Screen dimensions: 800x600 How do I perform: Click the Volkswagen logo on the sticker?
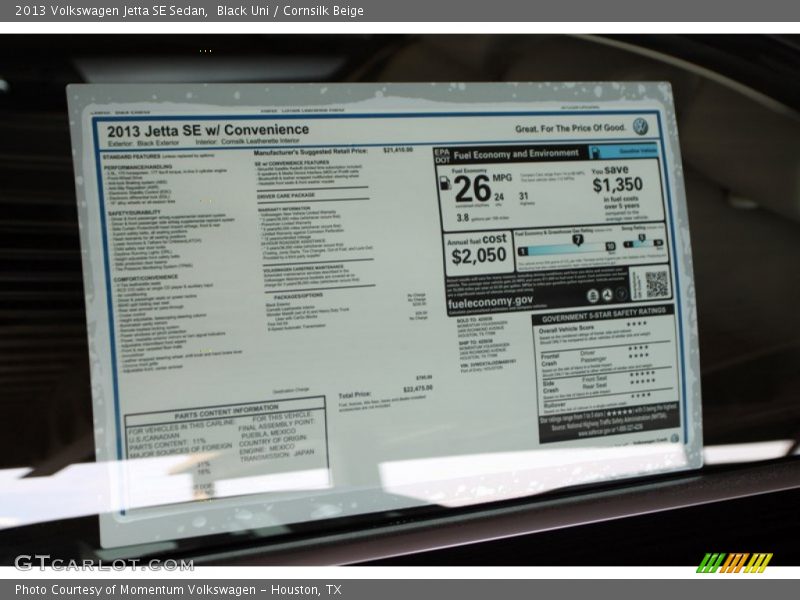coord(640,127)
